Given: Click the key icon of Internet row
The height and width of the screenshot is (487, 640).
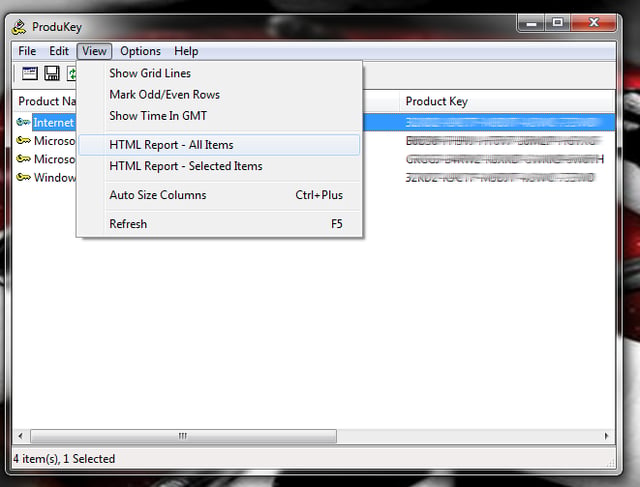Looking at the screenshot, I should [x=23, y=122].
